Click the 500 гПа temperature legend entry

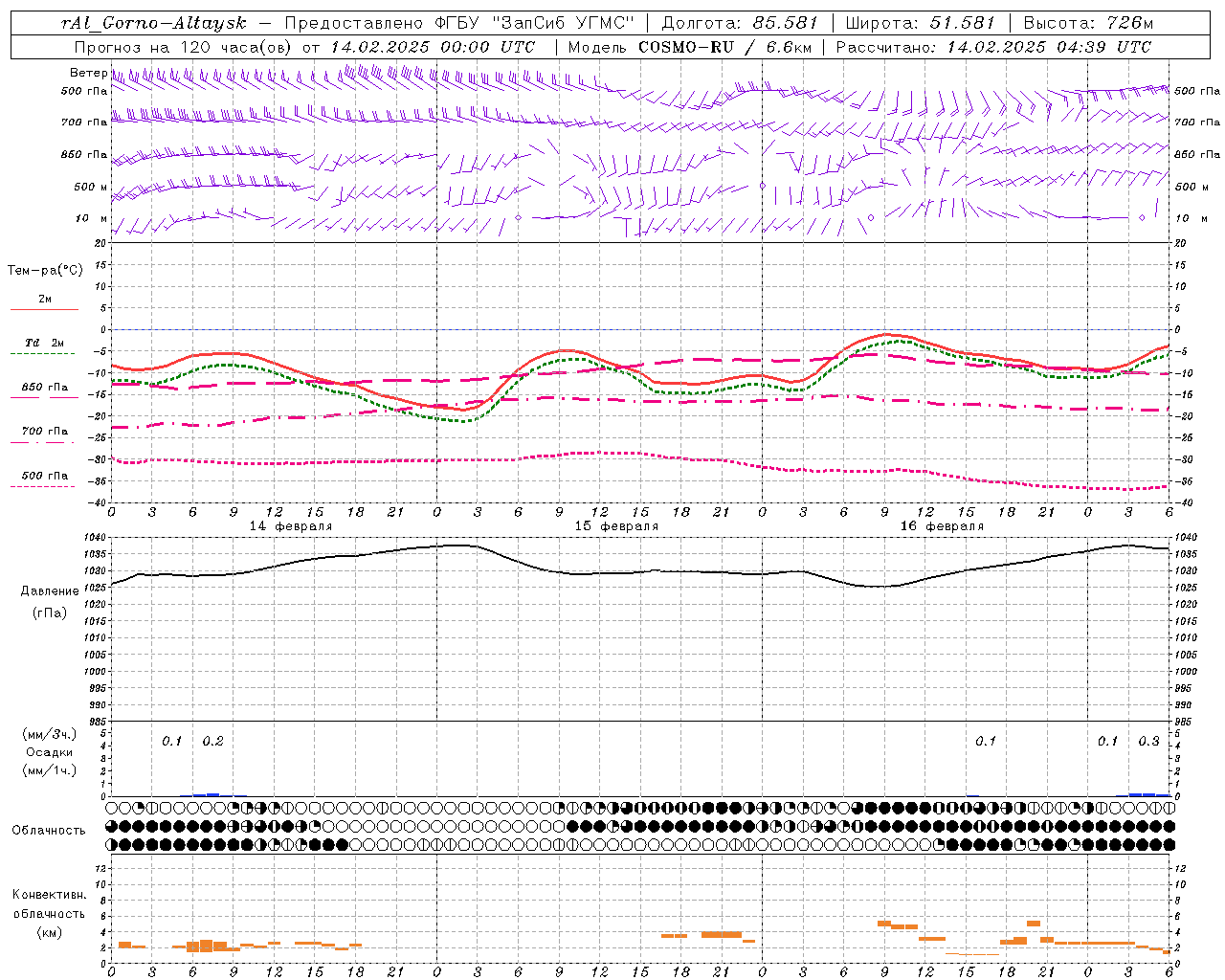[45, 476]
